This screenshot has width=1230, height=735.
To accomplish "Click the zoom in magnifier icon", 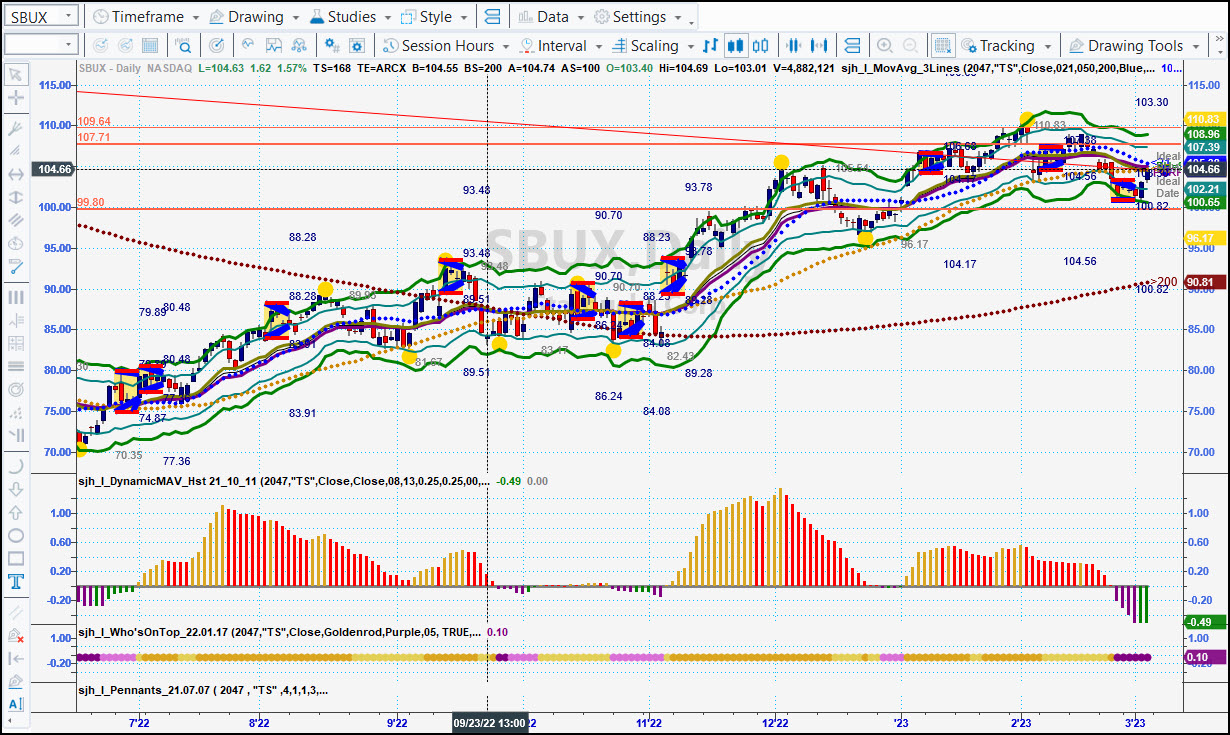I will pos(885,45).
